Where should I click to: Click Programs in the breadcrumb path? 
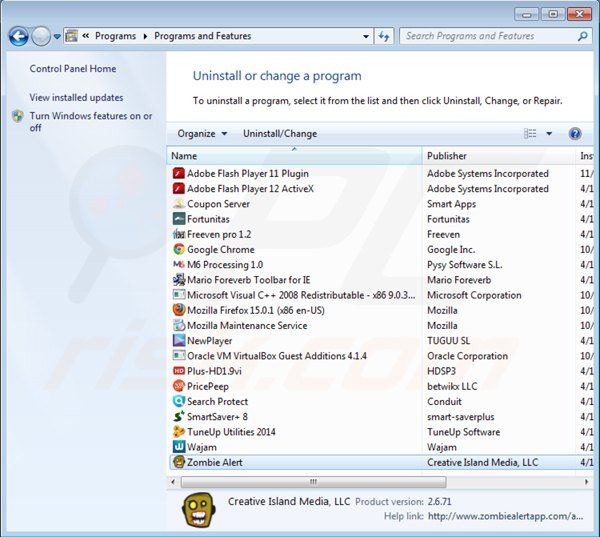click(x=115, y=36)
